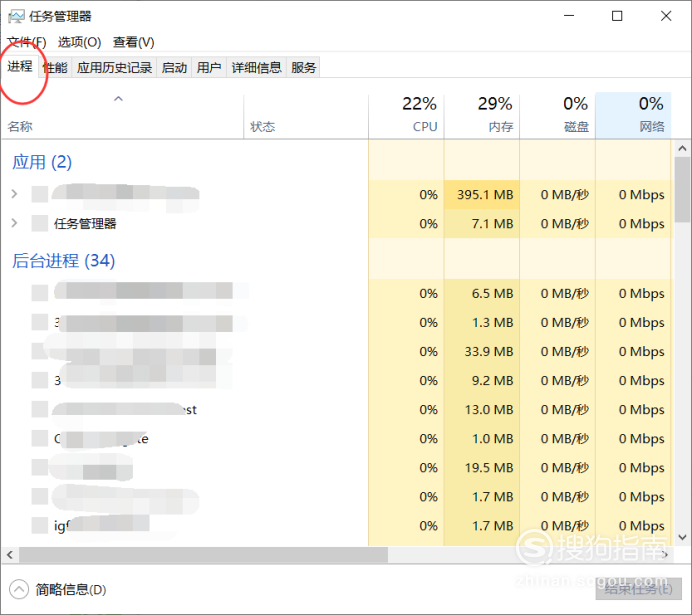Switch to the 用户 tab
692x615 pixels.
[209, 68]
